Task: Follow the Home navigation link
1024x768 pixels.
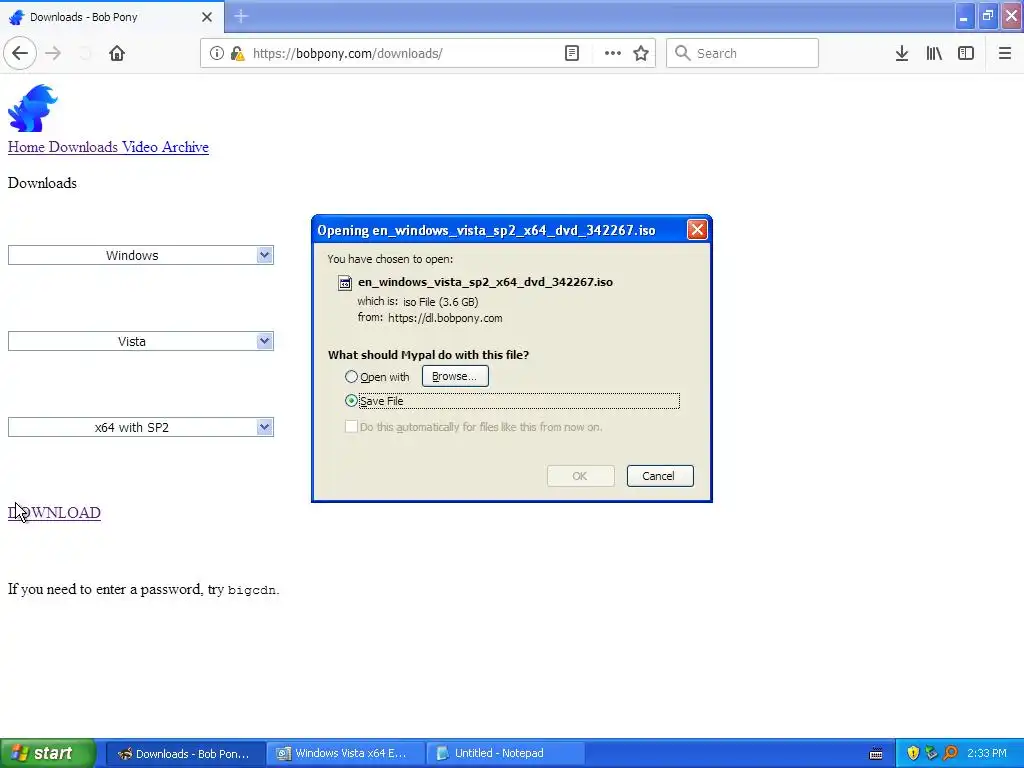Action: [26, 147]
